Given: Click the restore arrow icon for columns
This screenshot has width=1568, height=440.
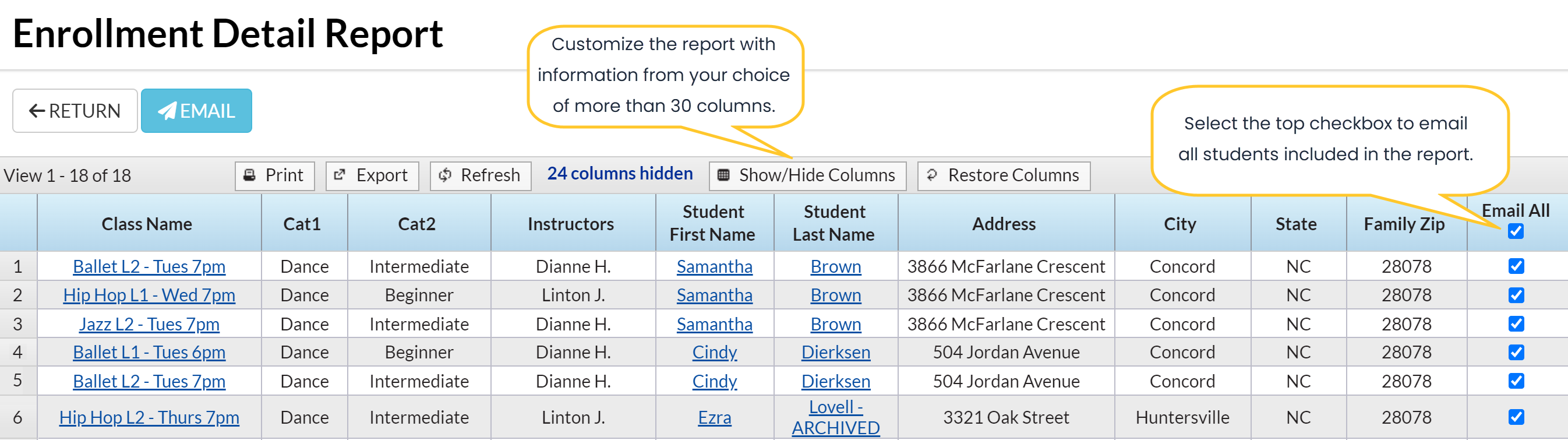Looking at the screenshot, I should point(931,175).
